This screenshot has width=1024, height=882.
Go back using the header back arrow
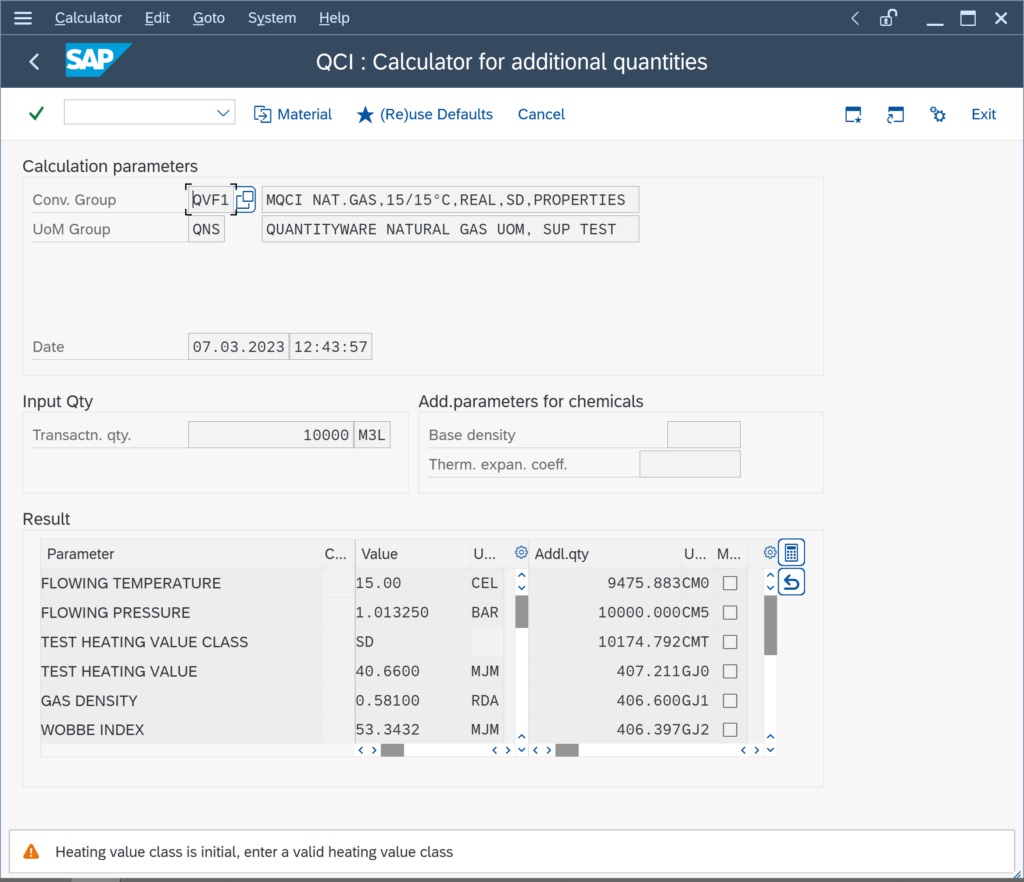[x=35, y=62]
